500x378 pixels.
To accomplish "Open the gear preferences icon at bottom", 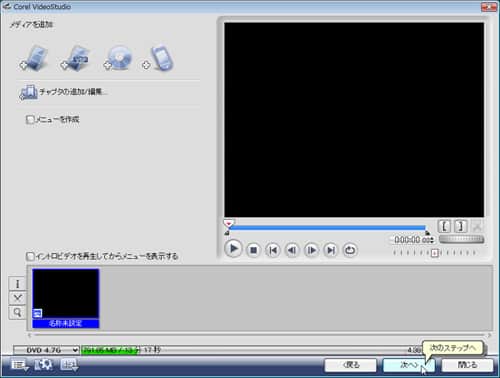I will [x=44, y=365].
